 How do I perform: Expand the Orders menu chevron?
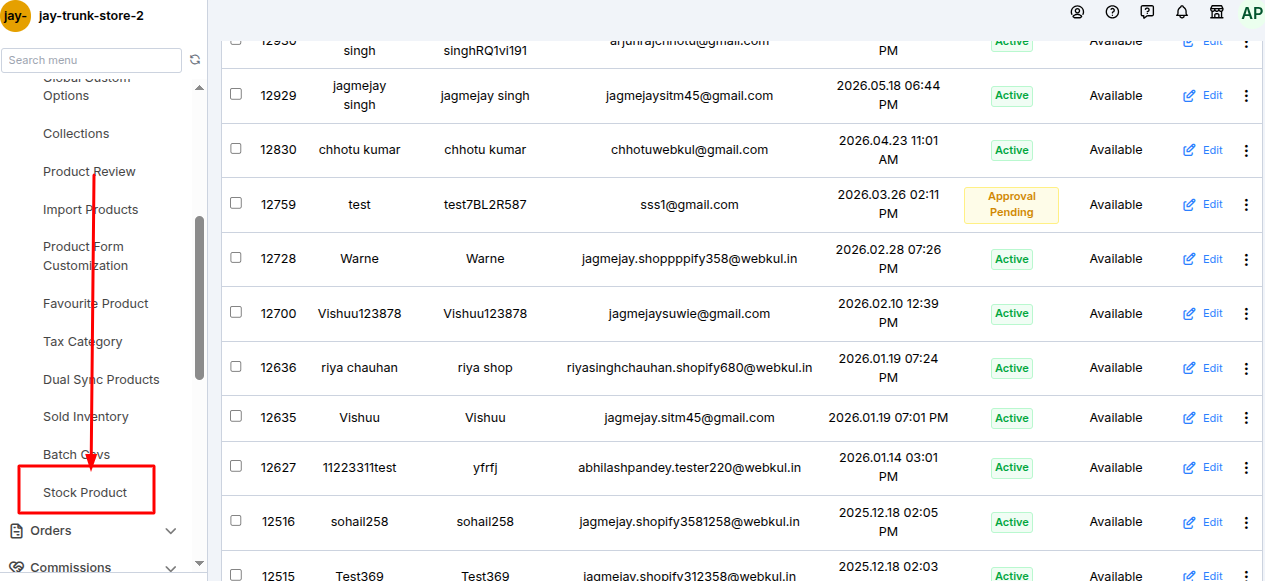click(x=171, y=531)
